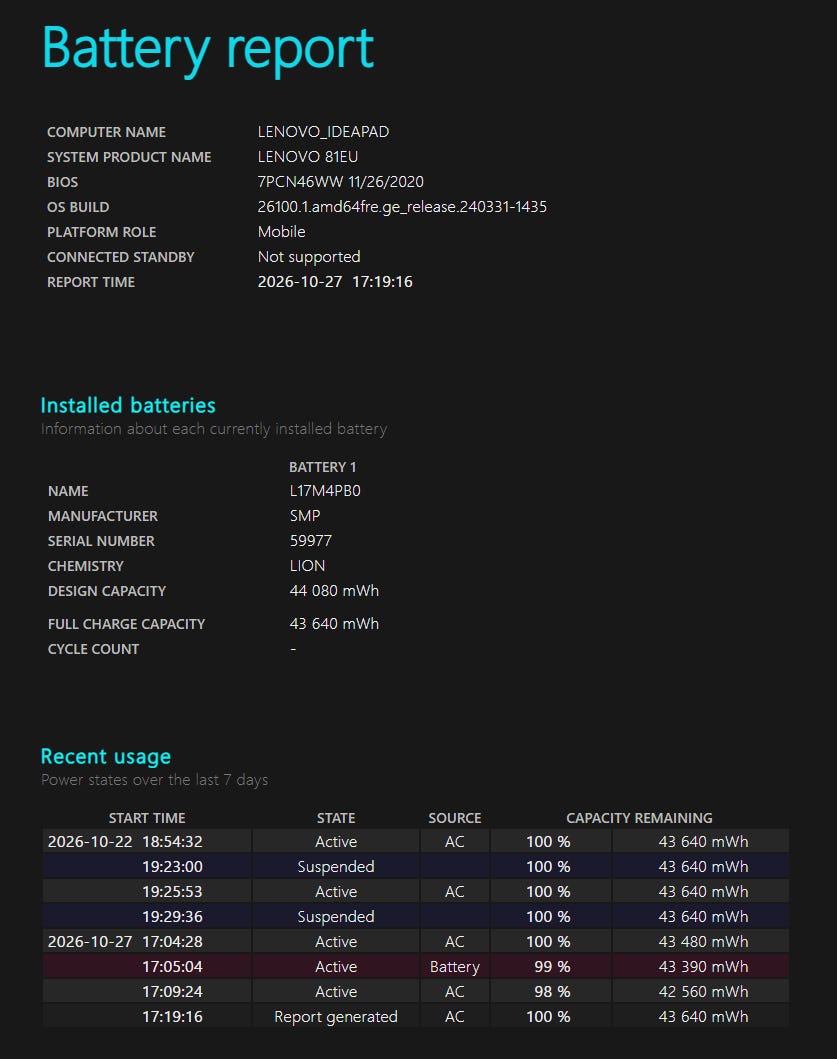Click the "SOURCE" column header
This screenshot has width=837, height=1059.
click(x=455, y=818)
